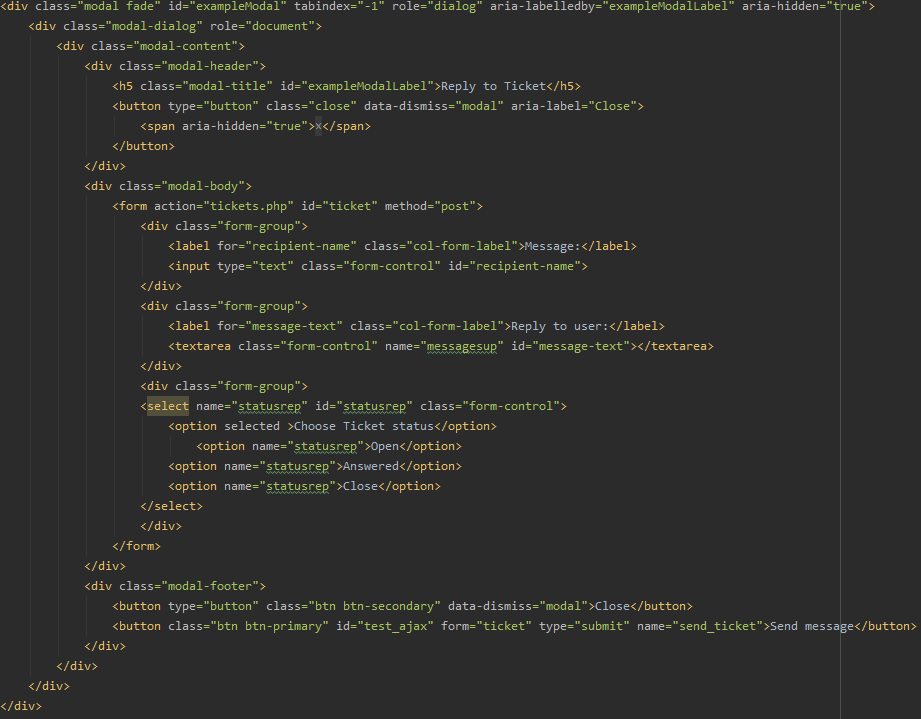Click the for="recipient-name" attribute

287,246
